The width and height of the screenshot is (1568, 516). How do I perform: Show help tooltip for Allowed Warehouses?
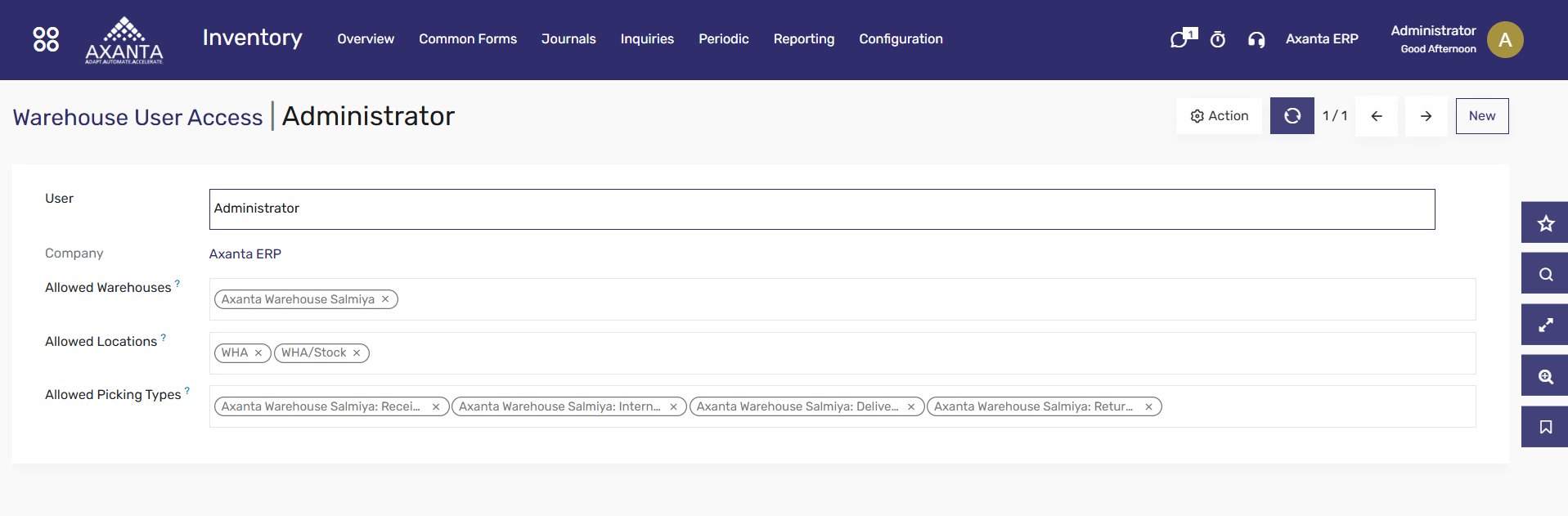[177, 284]
